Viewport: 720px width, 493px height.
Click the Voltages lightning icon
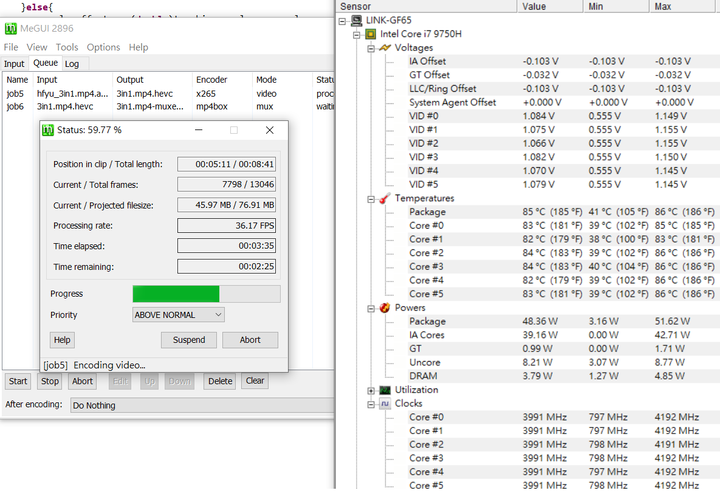point(385,48)
